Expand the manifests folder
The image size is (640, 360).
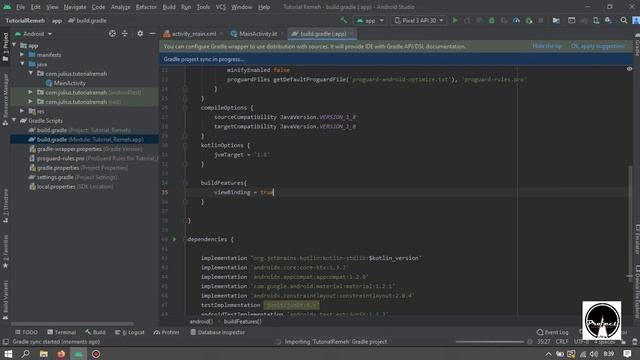click(22, 55)
